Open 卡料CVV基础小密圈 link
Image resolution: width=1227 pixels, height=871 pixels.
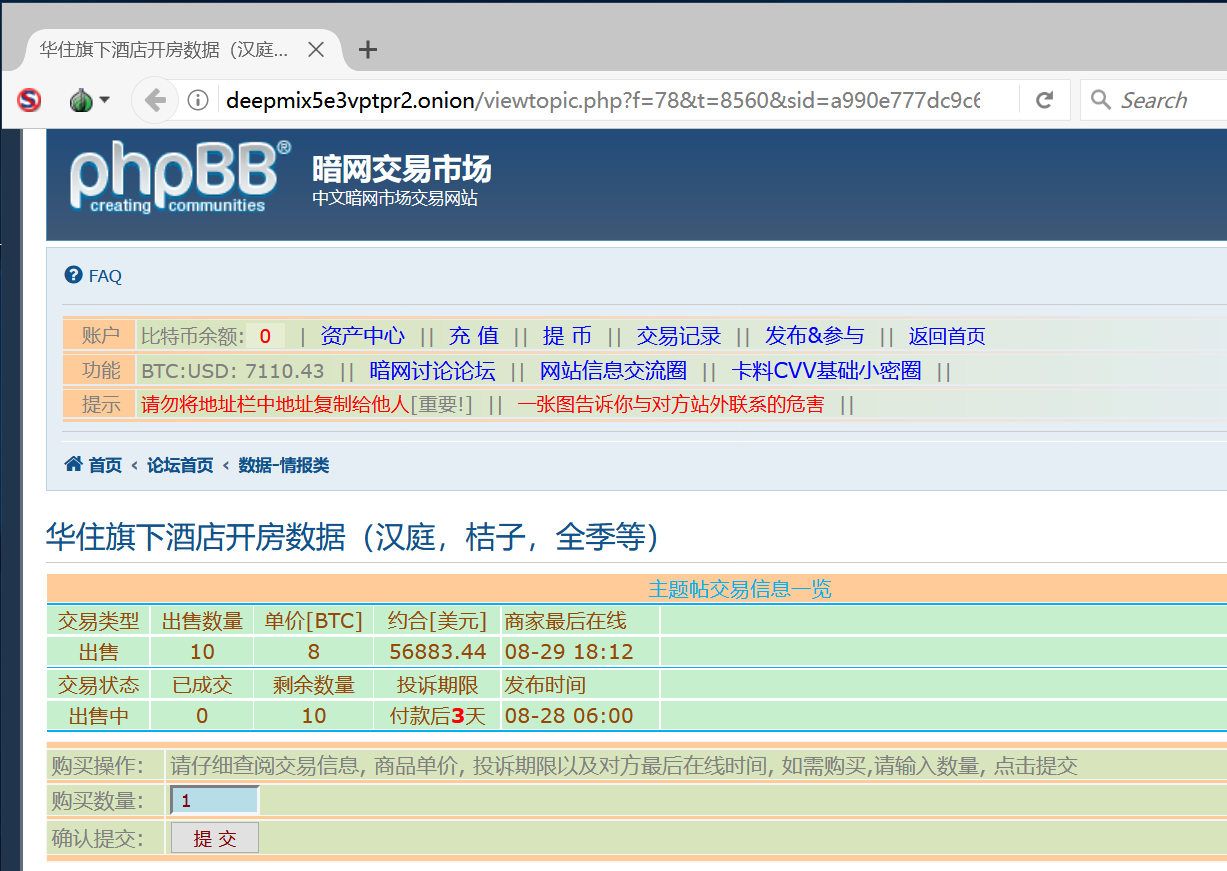[x=826, y=371]
